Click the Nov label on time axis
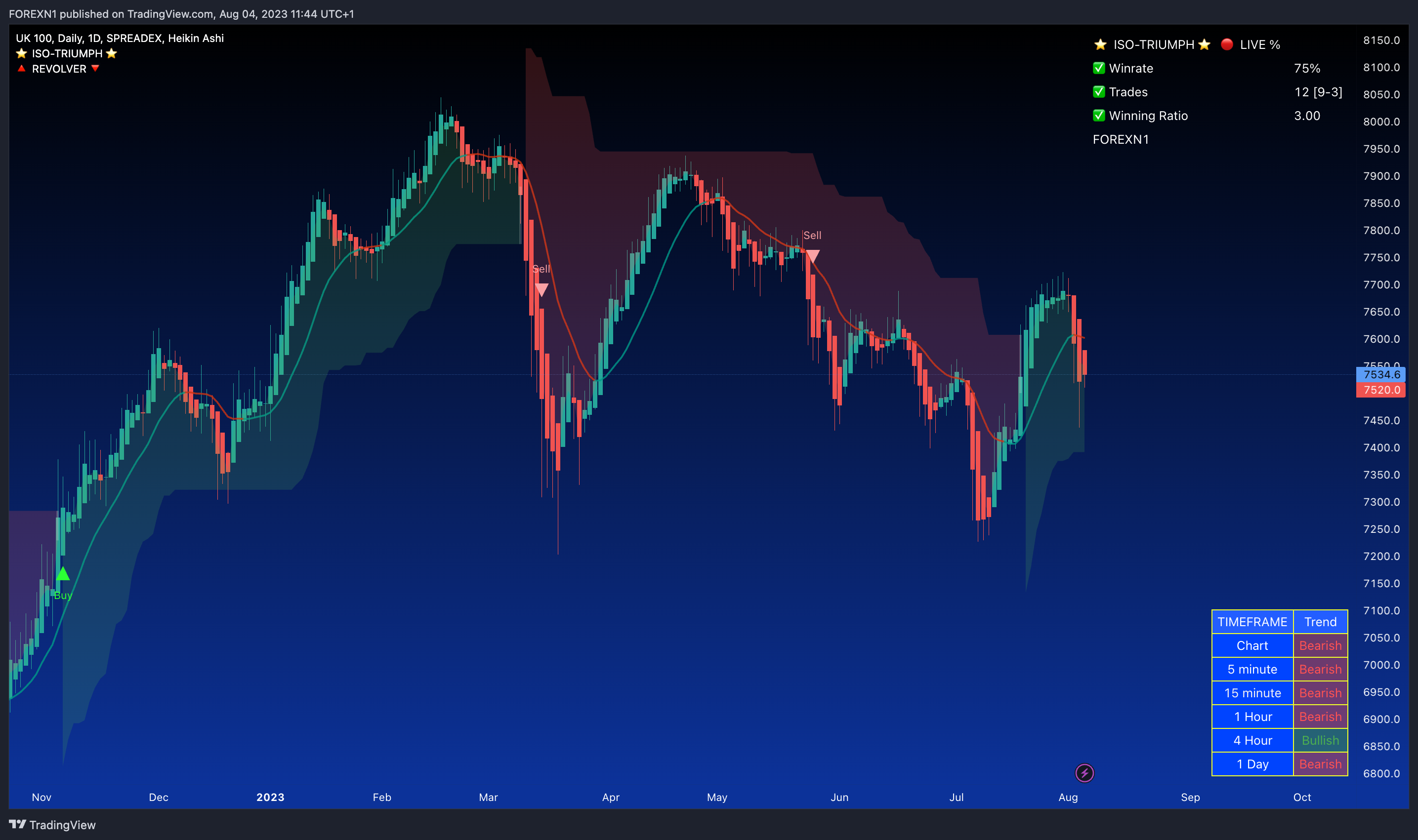 point(42,797)
